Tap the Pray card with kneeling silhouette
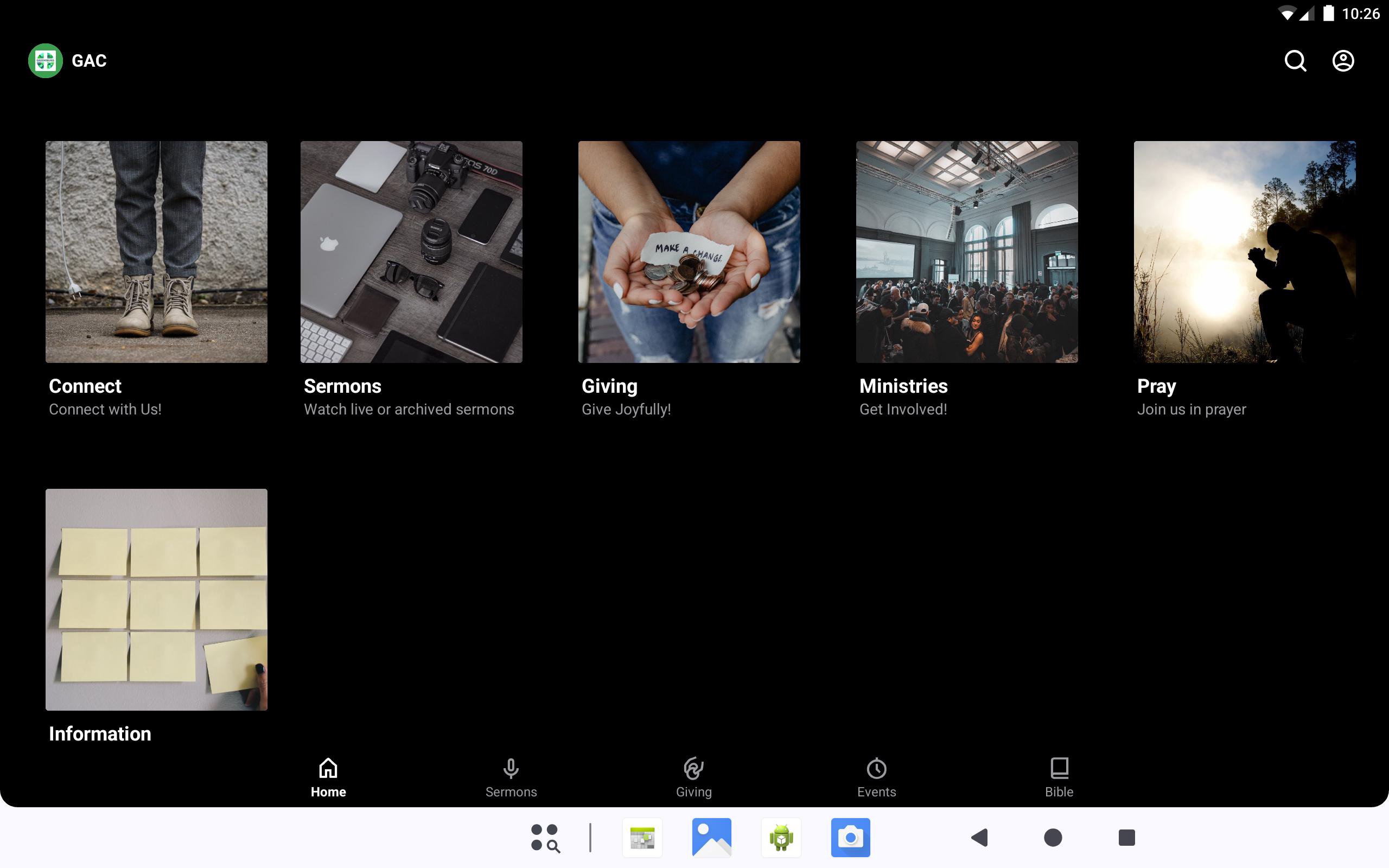This screenshot has width=1389, height=868. [1244, 251]
